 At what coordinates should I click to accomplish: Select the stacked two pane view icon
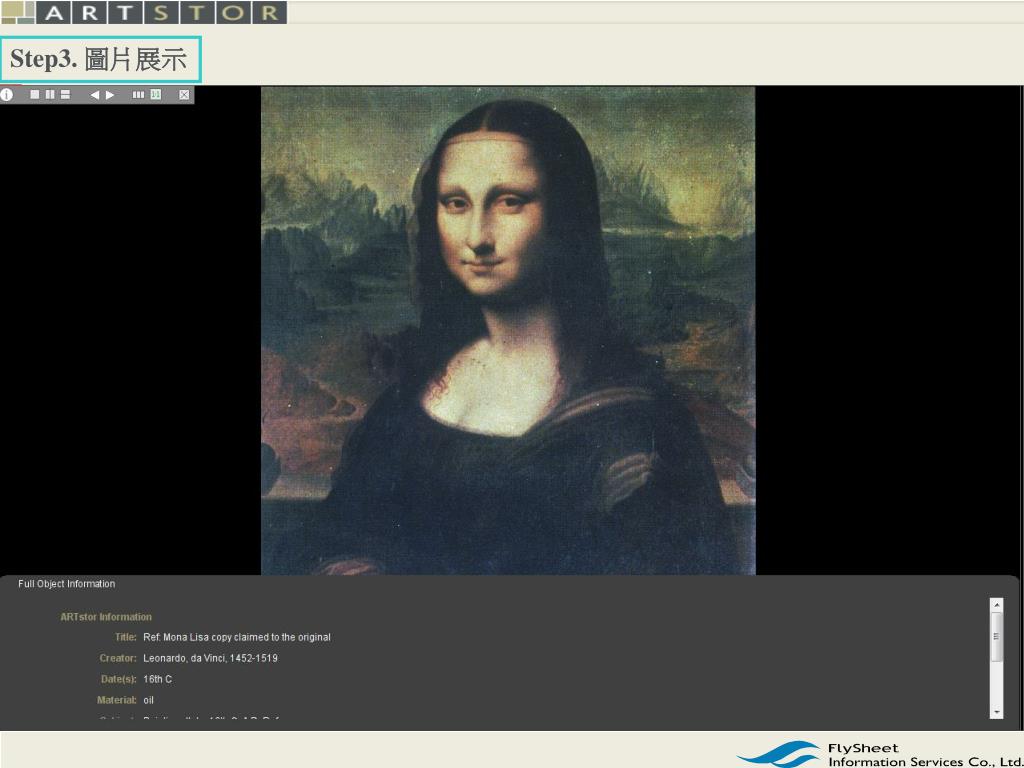click(x=65, y=95)
